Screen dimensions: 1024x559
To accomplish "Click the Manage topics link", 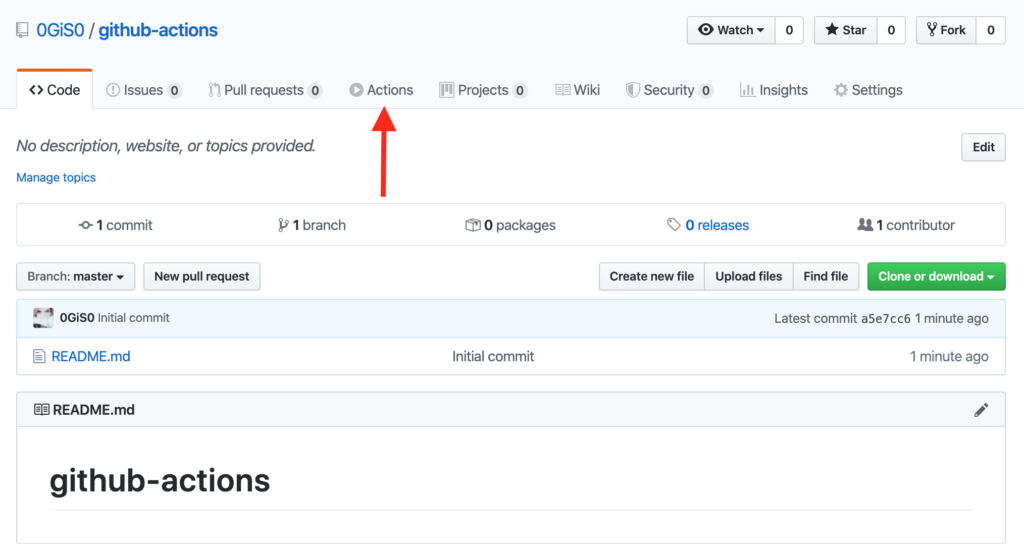I will click(56, 177).
